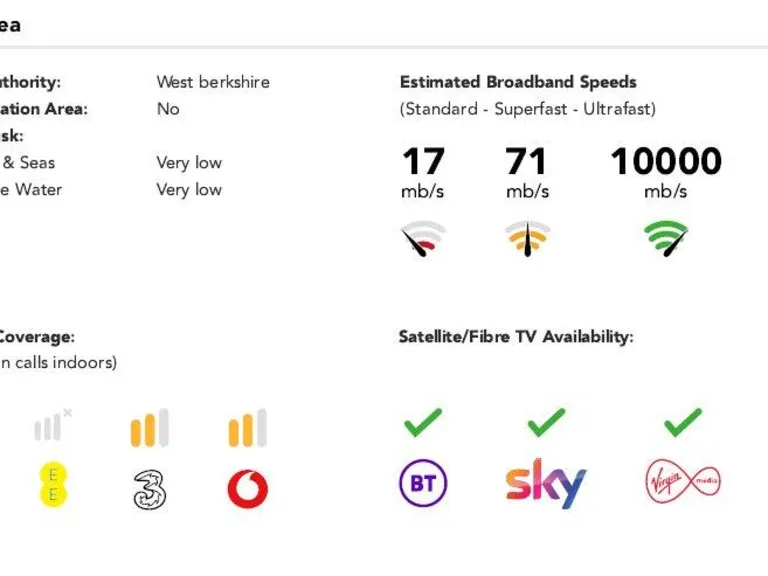The image size is (768, 576).
Task: Click the Vodafone signal strength bars
Action: point(247,428)
